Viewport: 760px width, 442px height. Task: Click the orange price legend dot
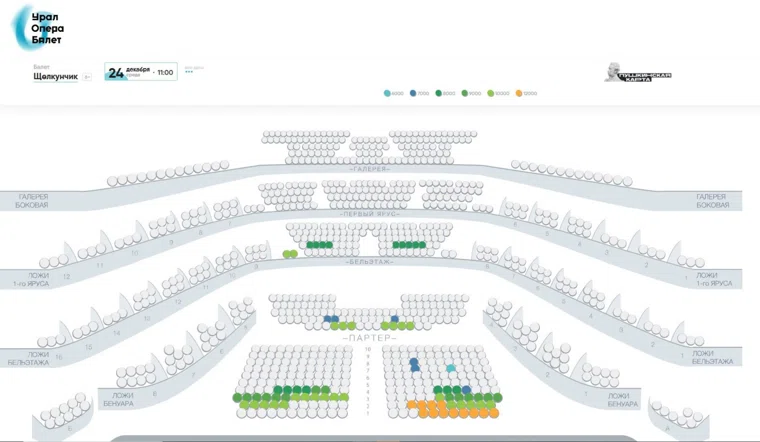[x=519, y=93]
